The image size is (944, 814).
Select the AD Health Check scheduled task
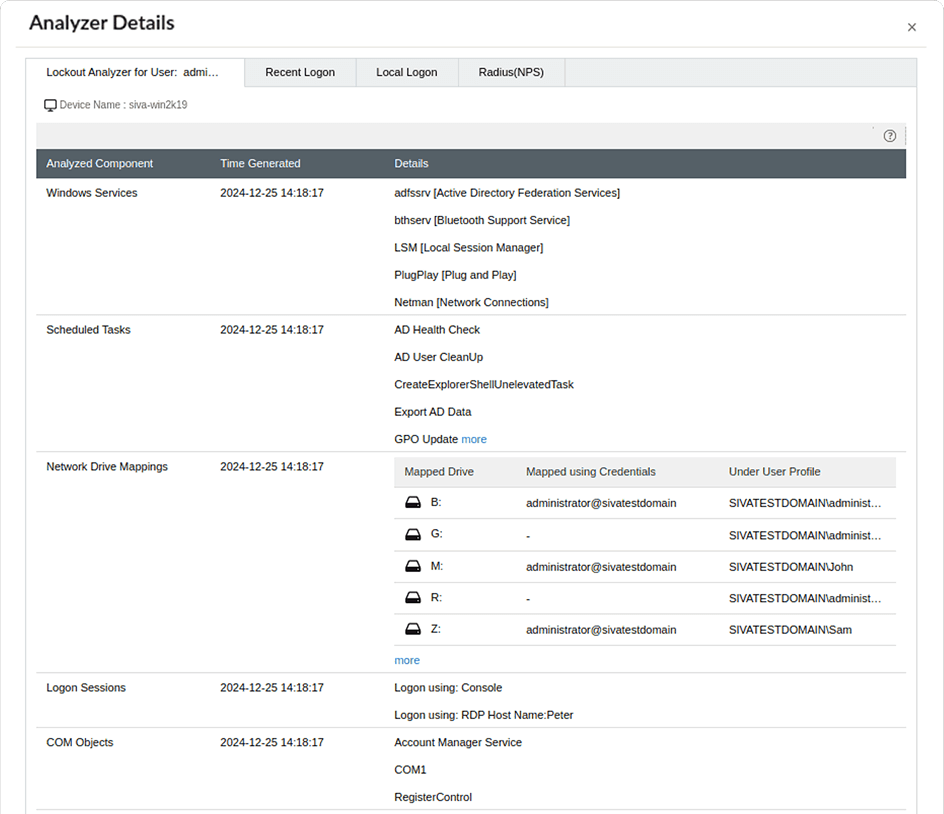click(x=437, y=329)
